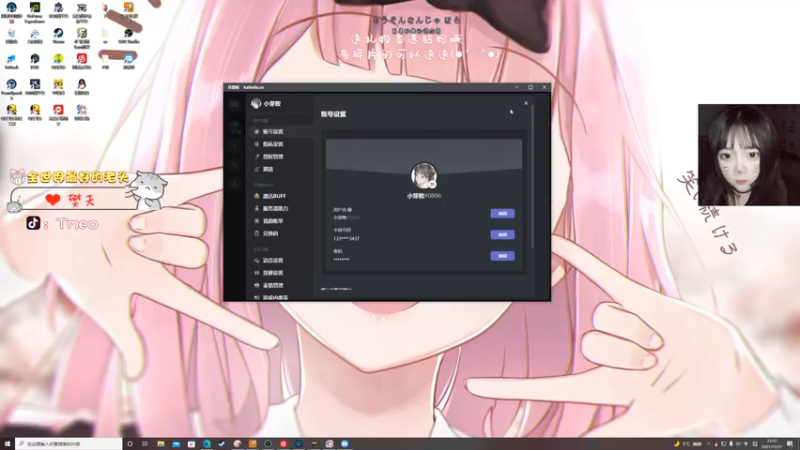Select the 游戏内覆盖 overlay entry

click(x=281, y=297)
